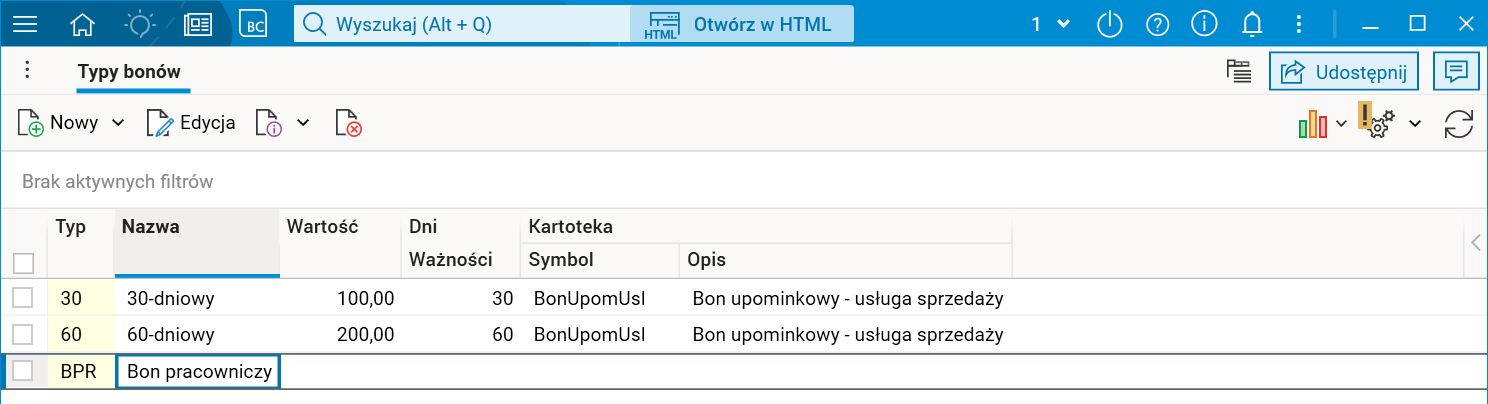The width and height of the screenshot is (1488, 404).
Task: Click the delete record icon
Action: [348, 123]
